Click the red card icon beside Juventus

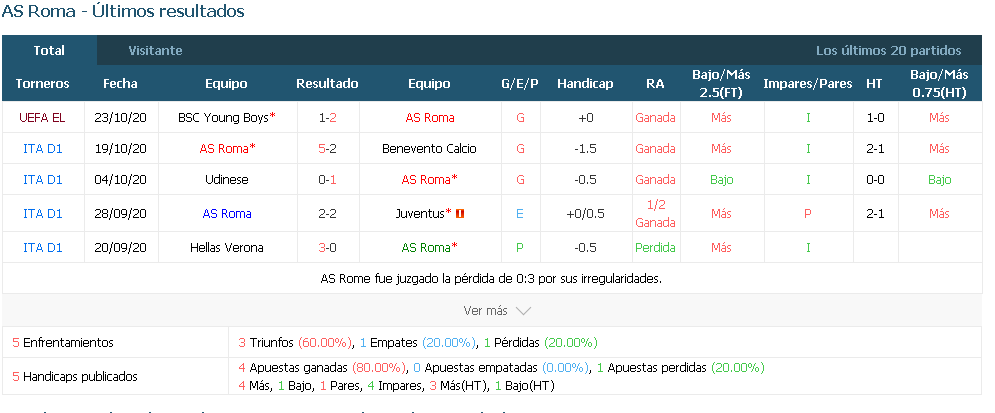click(x=461, y=214)
